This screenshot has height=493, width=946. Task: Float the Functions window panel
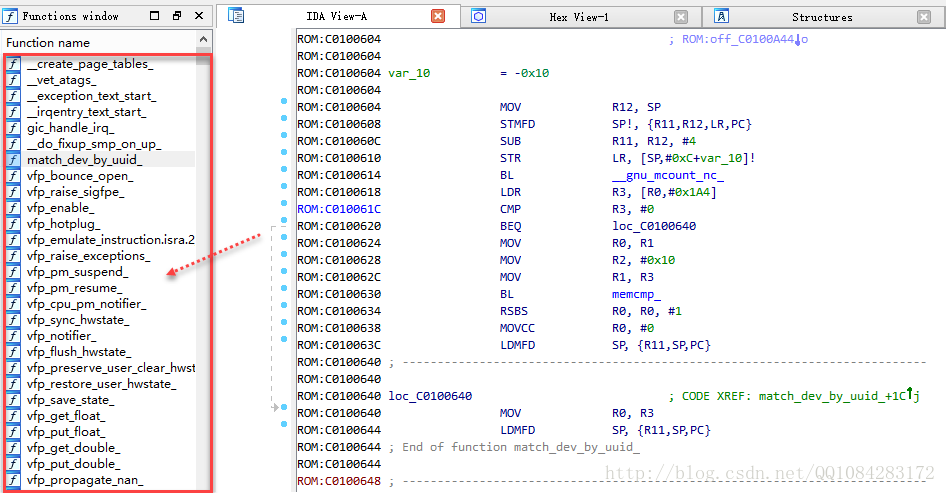[x=177, y=16]
